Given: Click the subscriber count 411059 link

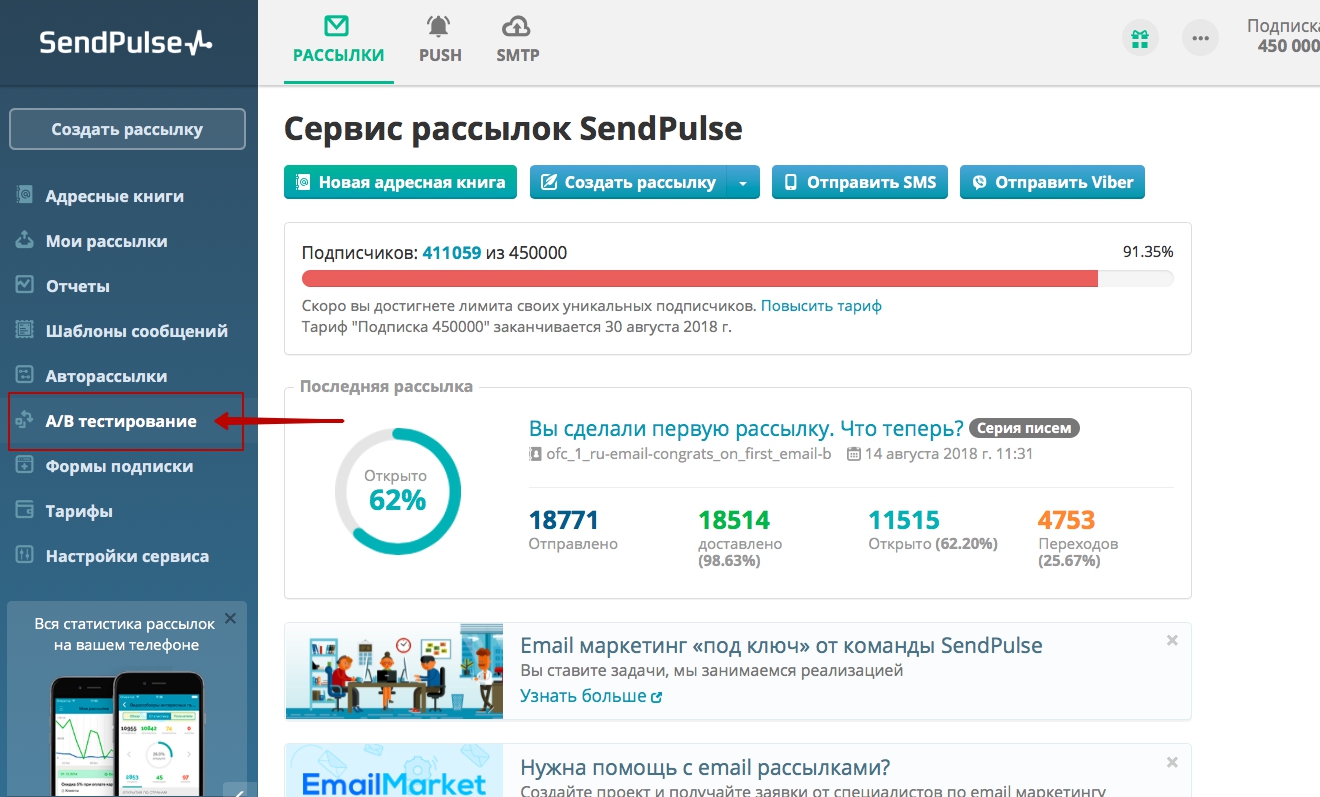Looking at the screenshot, I should coord(452,253).
